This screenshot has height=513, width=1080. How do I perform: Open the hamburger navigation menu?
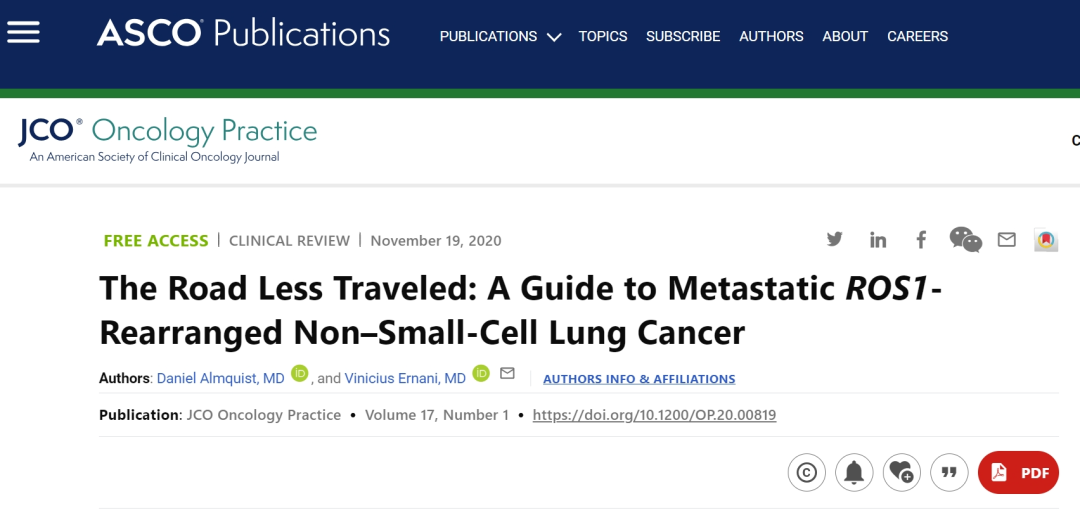coord(23,33)
